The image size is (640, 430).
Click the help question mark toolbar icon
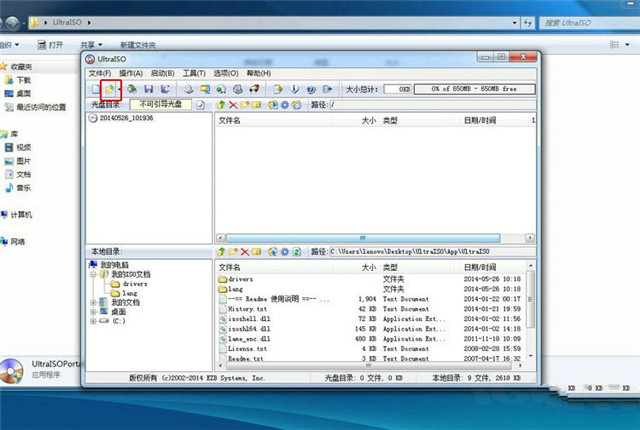click(x=312, y=88)
